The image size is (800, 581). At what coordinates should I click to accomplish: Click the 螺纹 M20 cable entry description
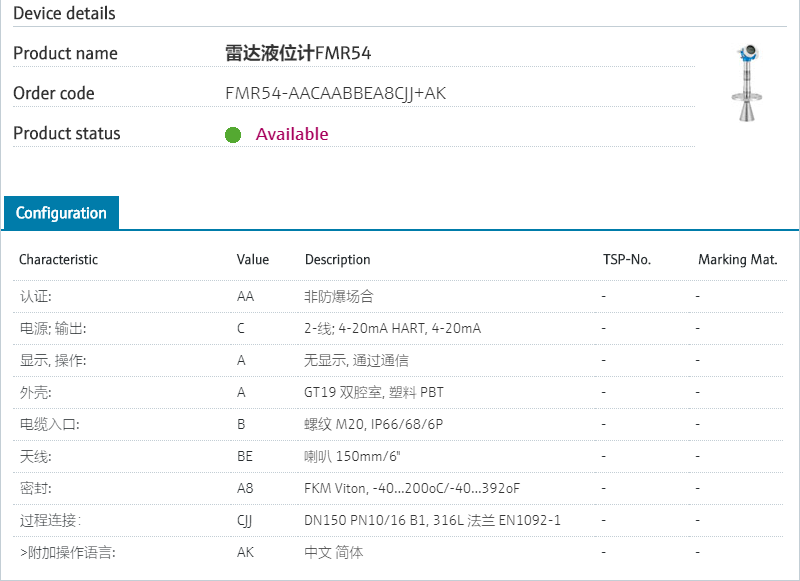tap(373, 424)
